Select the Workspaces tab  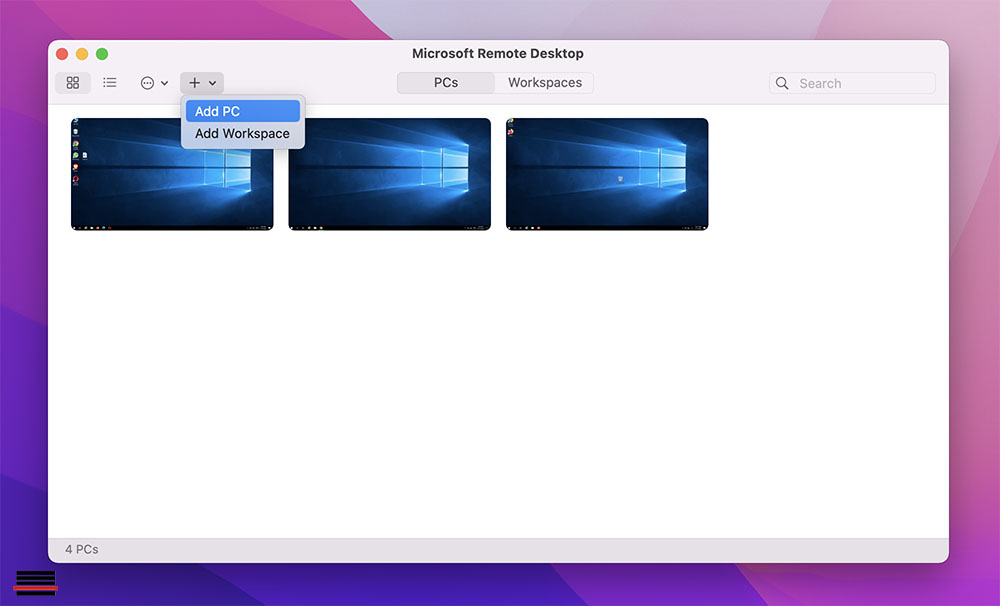[545, 83]
